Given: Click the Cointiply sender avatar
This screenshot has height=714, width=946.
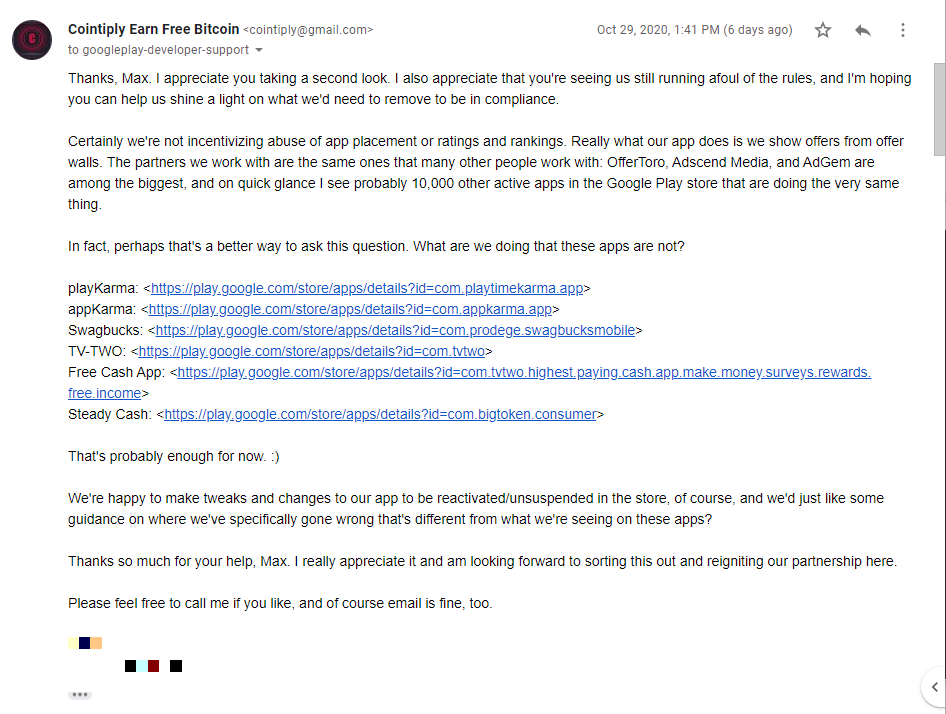Looking at the screenshot, I should coord(32,40).
